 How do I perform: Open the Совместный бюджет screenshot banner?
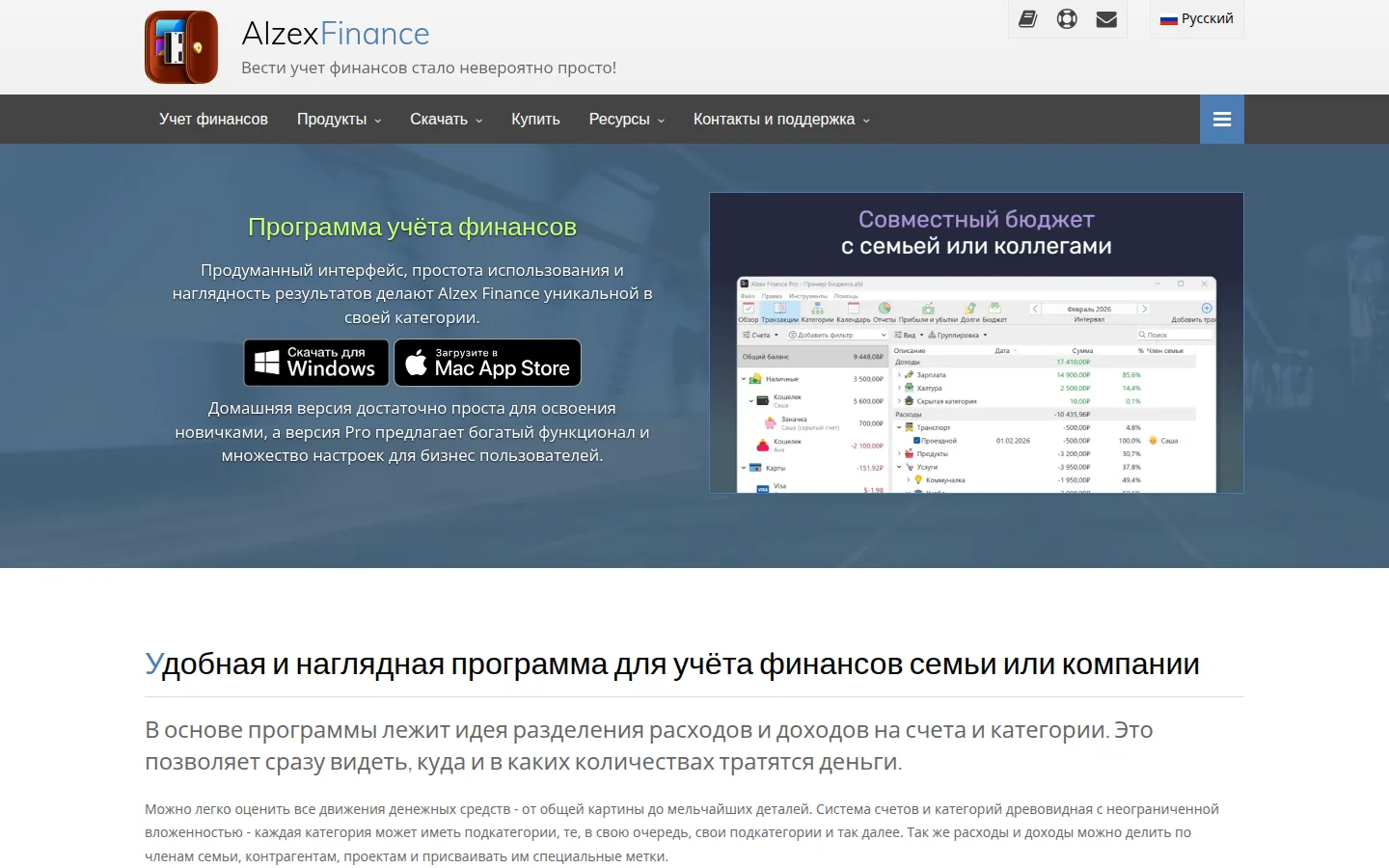click(976, 342)
